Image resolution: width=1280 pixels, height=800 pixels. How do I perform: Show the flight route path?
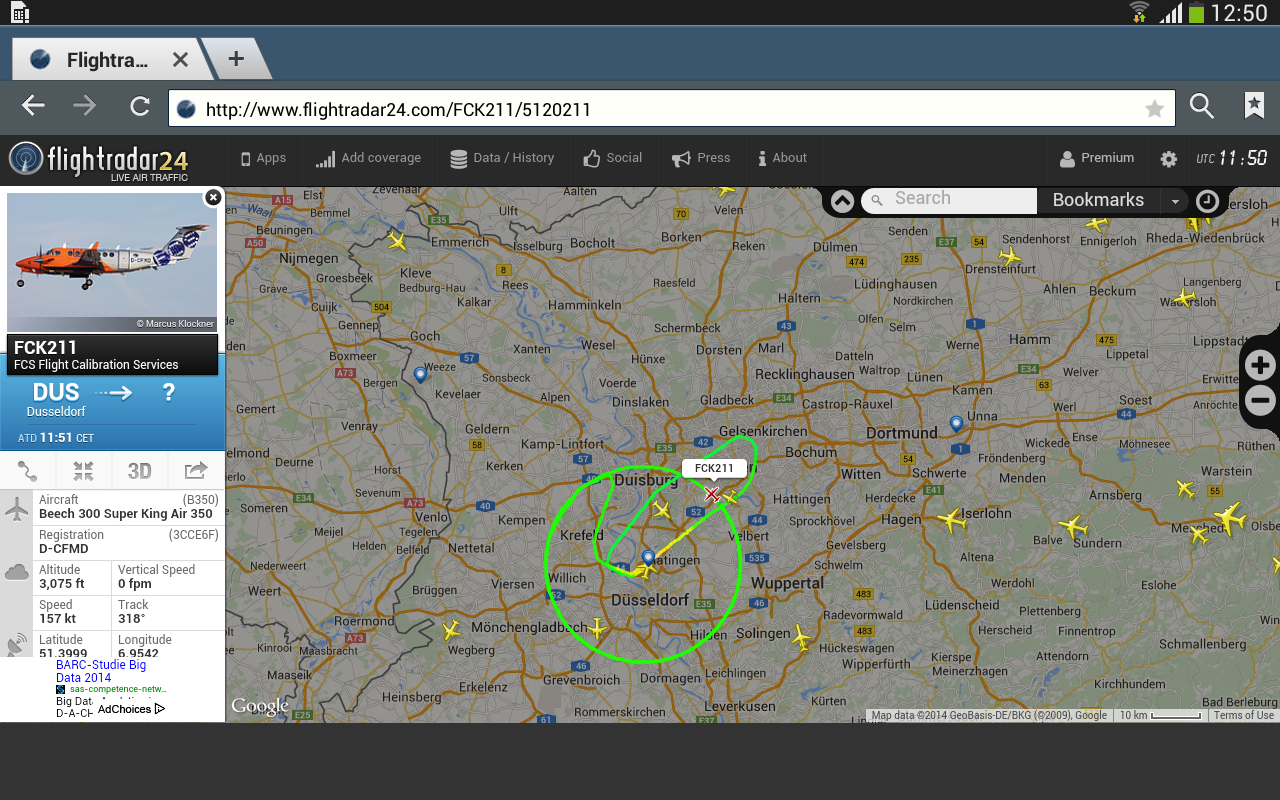click(x=28, y=471)
